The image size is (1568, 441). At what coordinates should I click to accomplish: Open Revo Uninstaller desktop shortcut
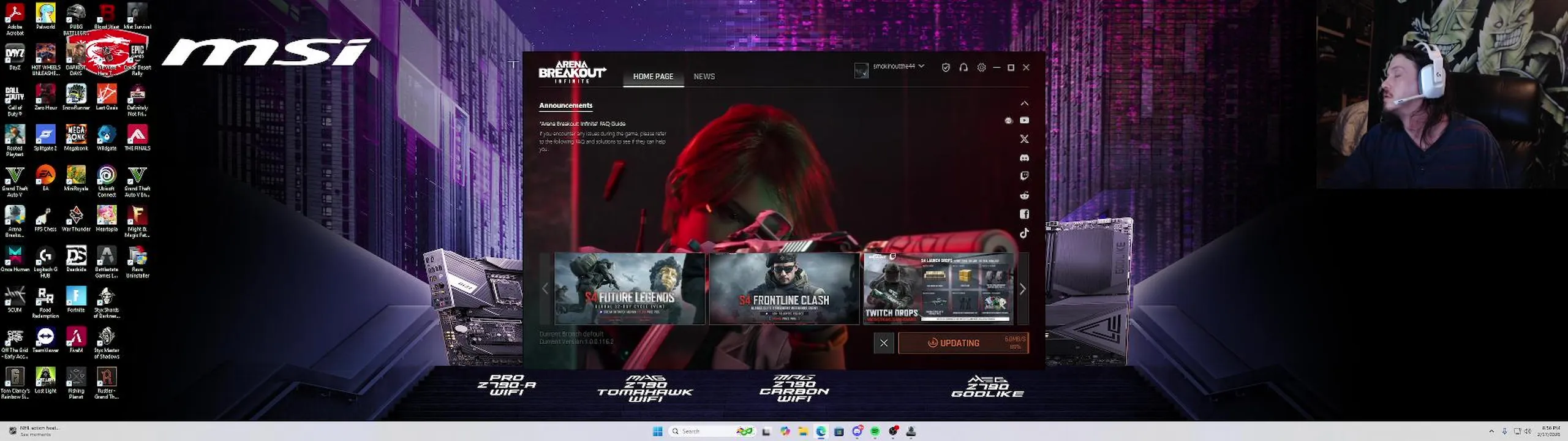click(137, 262)
